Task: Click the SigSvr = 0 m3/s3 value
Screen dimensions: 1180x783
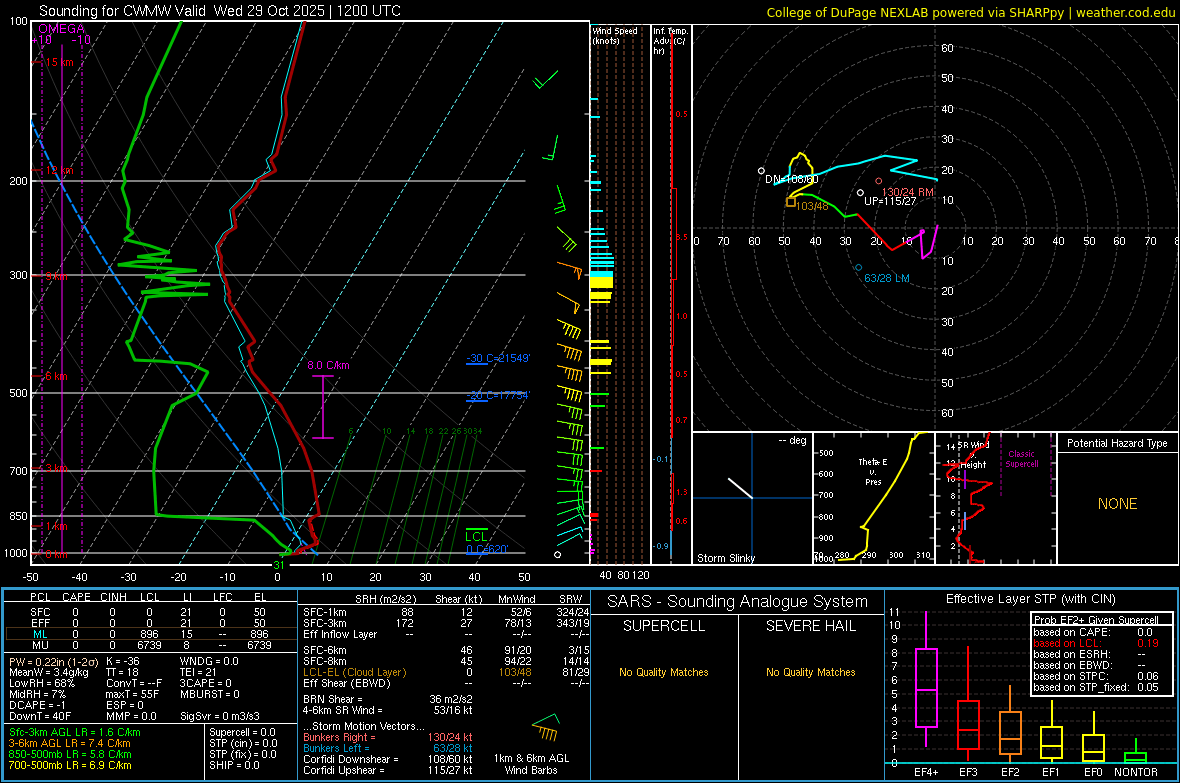Action: (220, 716)
